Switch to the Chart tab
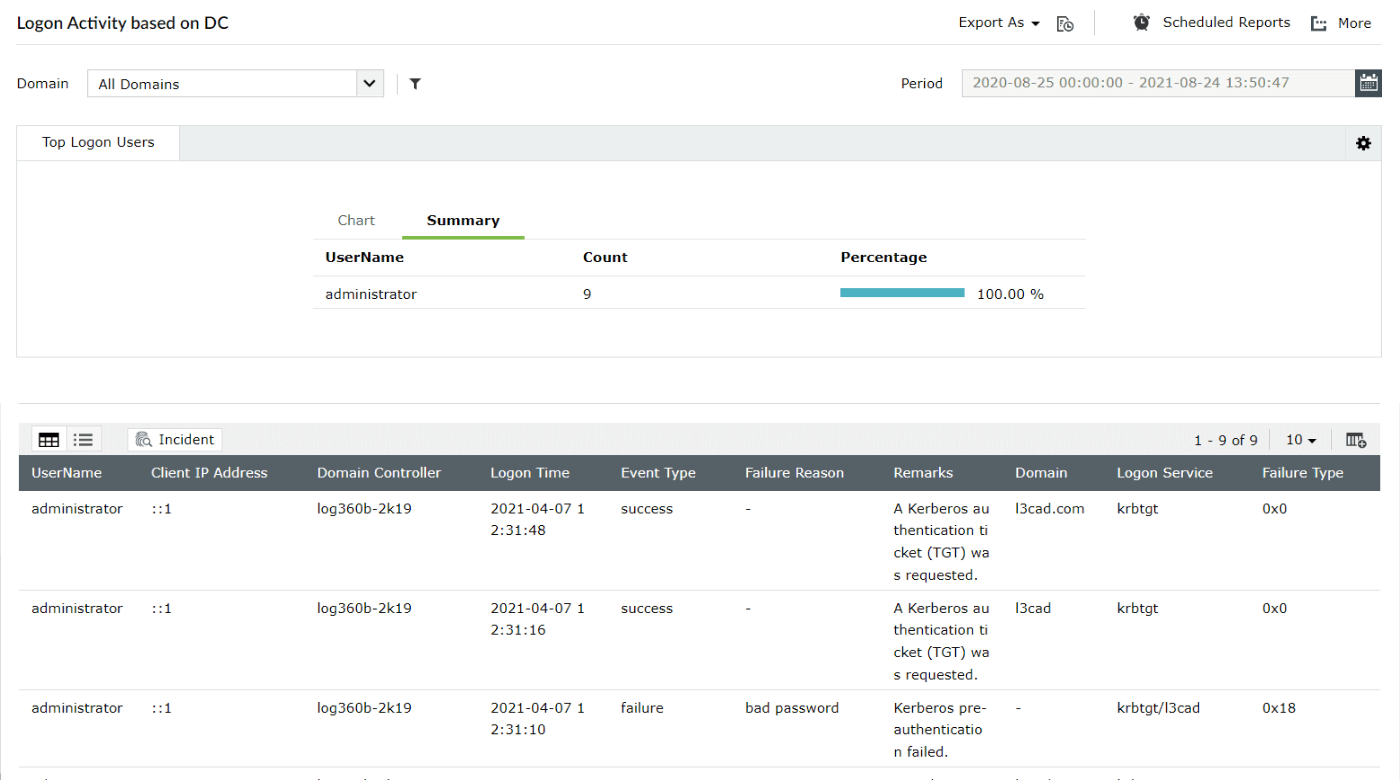 click(356, 220)
